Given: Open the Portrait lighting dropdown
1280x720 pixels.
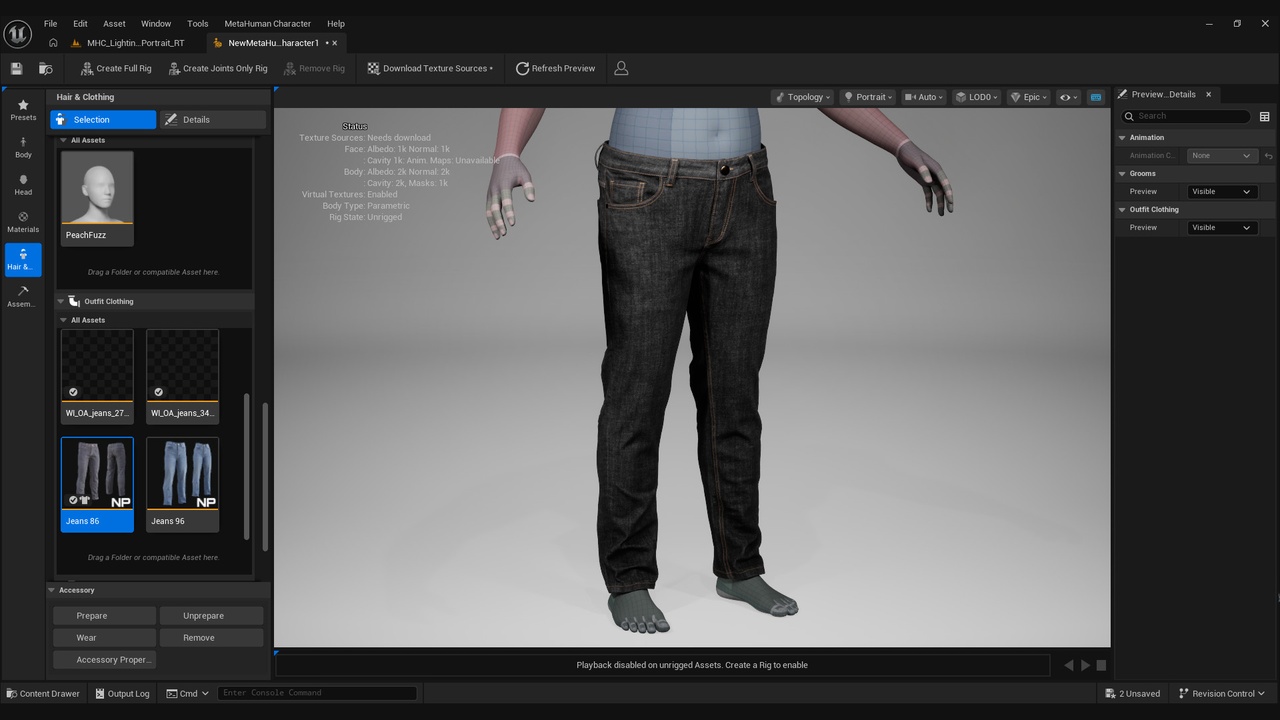Looking at the screenshot, I should 867,97.
